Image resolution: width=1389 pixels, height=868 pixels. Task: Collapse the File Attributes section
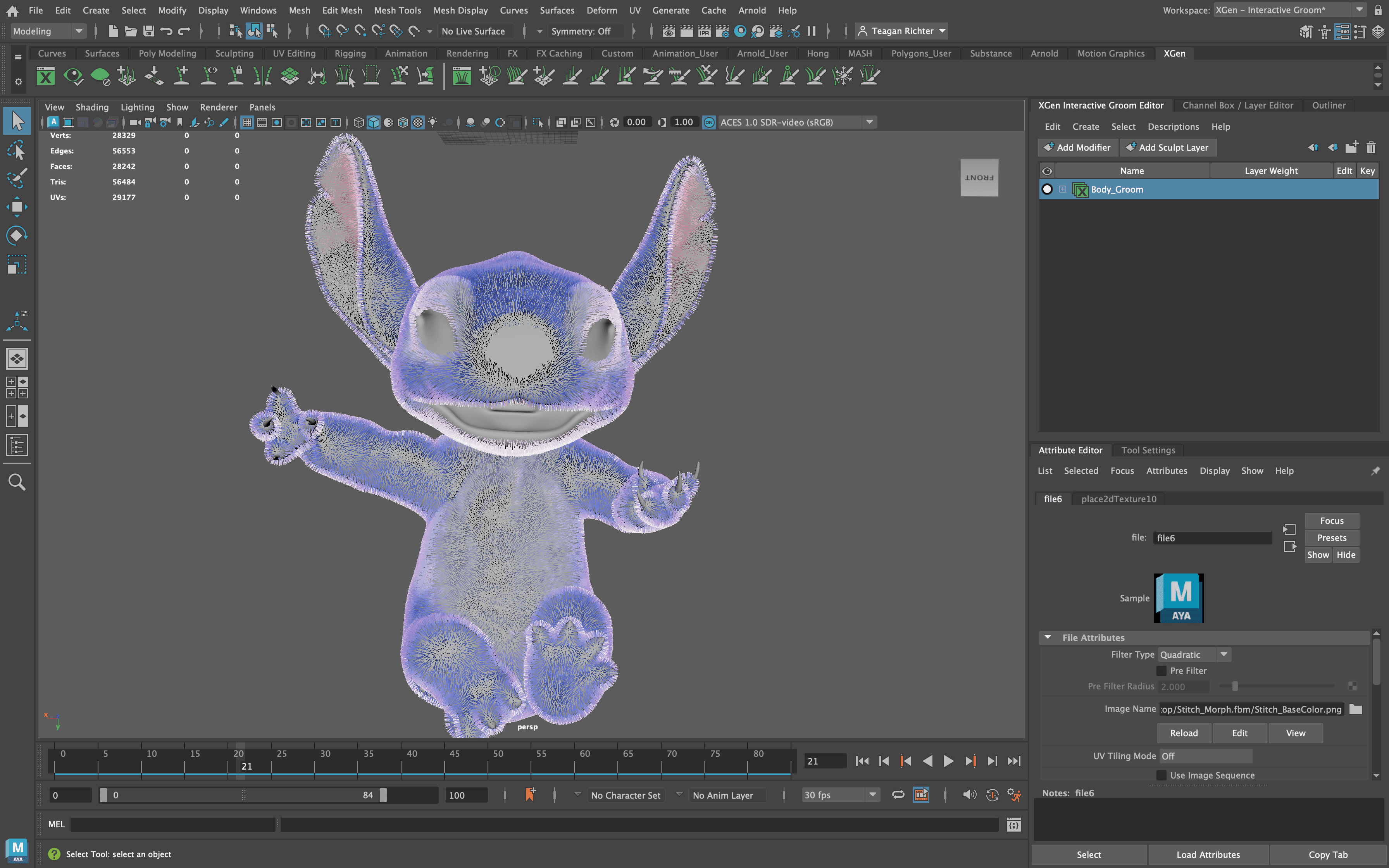pyautogui.click(x=1048, y=637)
